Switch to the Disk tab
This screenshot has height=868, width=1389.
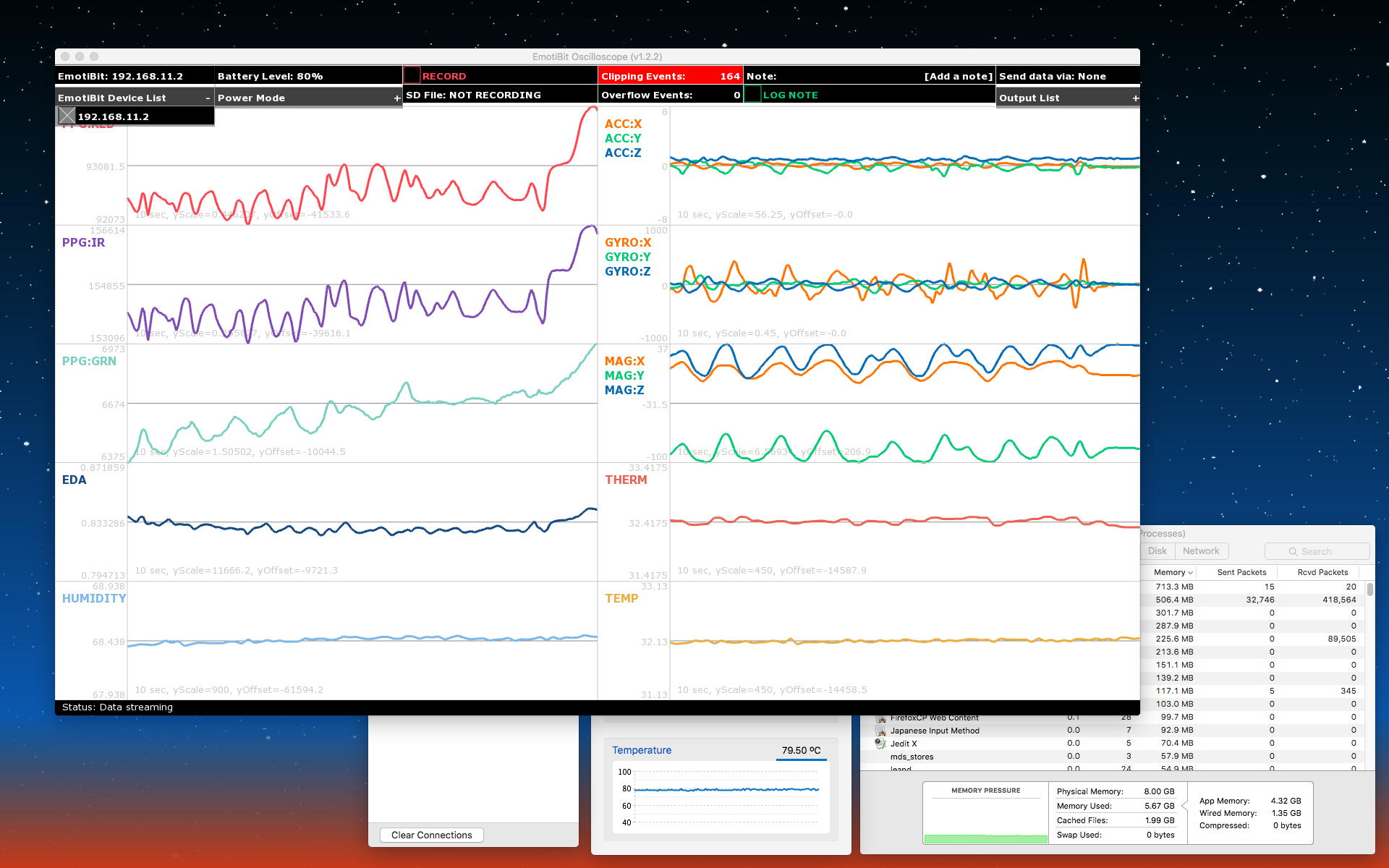(1157, 550)
